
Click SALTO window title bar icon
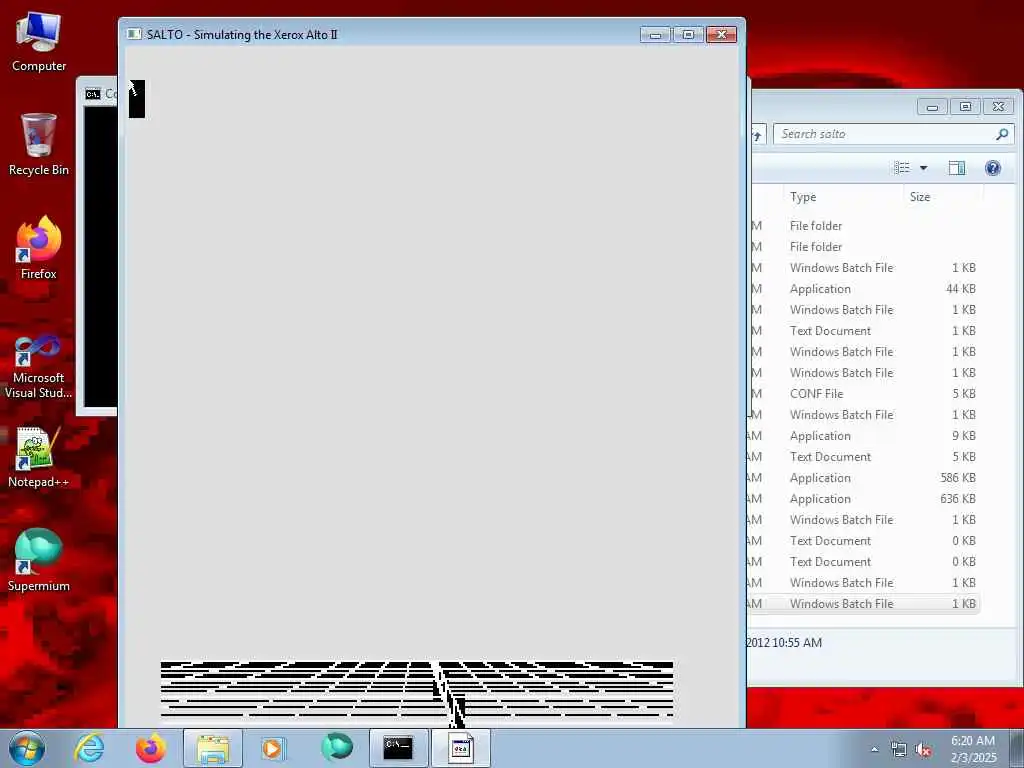click(134, 34)
